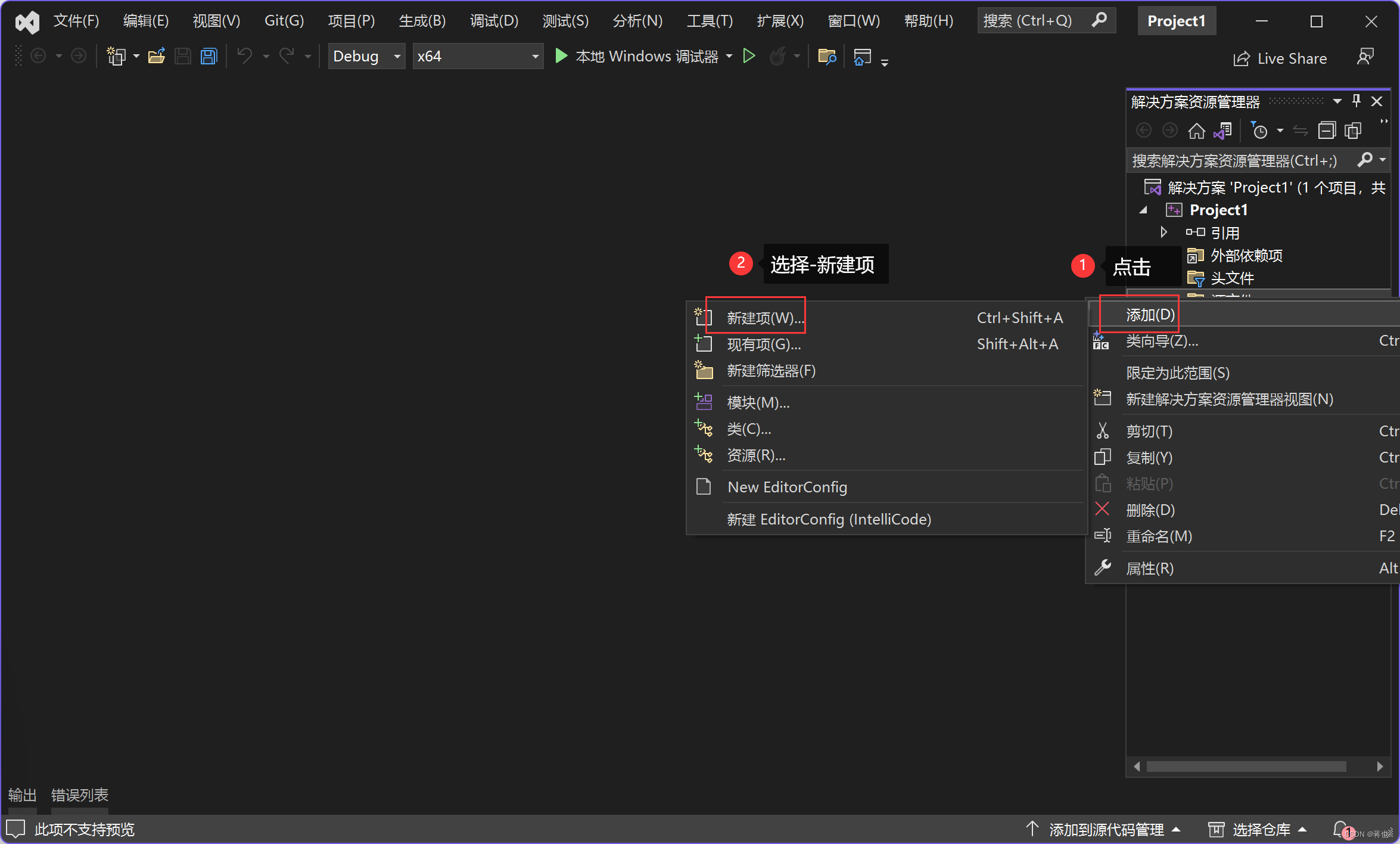Screen dimensions: 1400x844
Task: Open the 生成(B) menu
Action: [422, 21]
